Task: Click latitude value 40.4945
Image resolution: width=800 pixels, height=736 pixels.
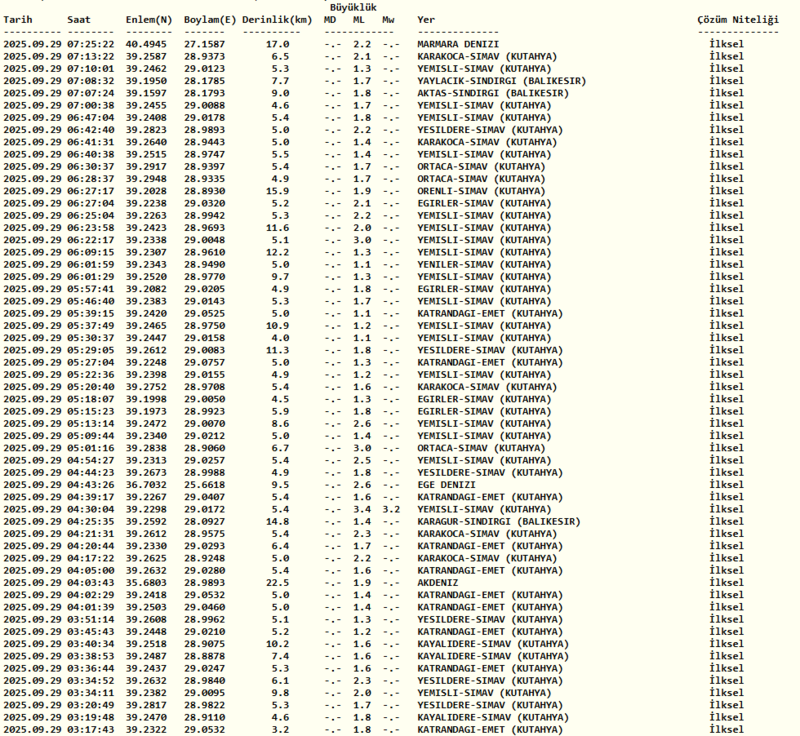Action: pyautogui.click(x=146, y=44)
